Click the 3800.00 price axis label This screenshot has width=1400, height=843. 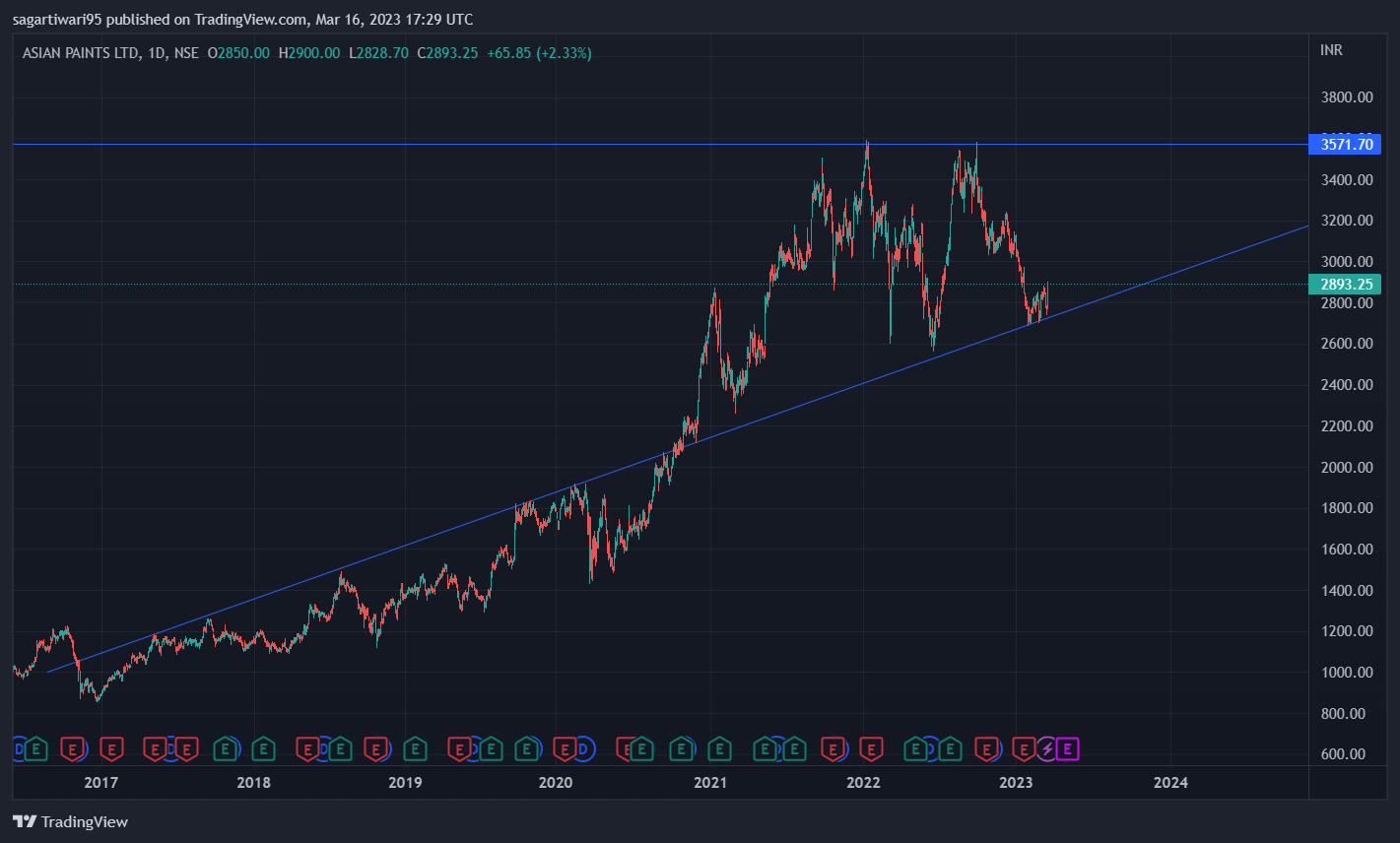point(1345,97)
